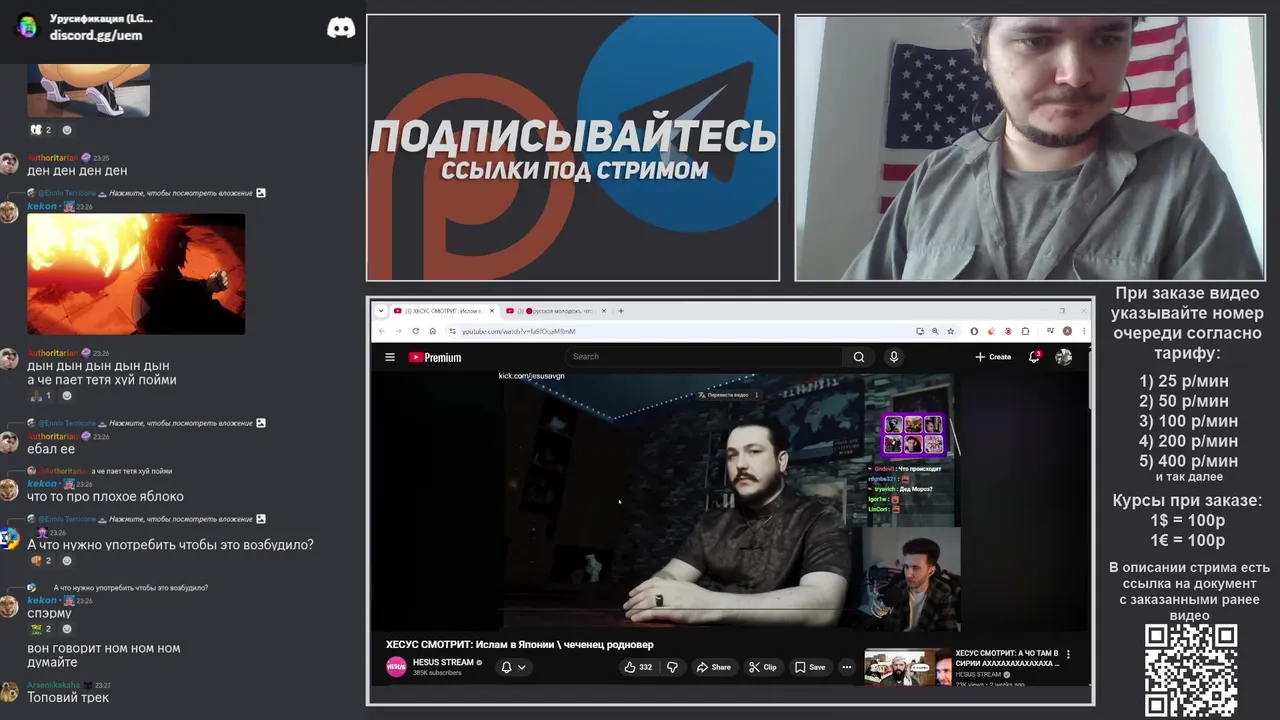This screenshot has height=720, width=1280.
Task: Go to YouTube Premium home logo
Action: pos(435,357)
